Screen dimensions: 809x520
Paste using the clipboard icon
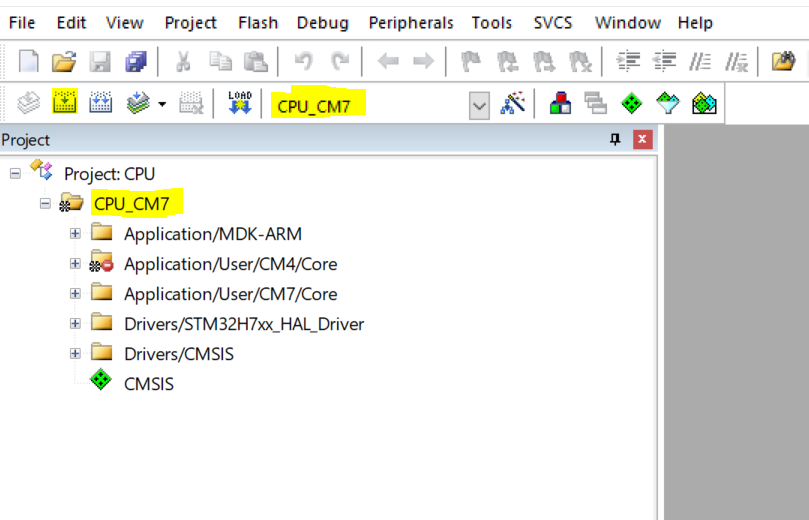[x=255, y=61]
